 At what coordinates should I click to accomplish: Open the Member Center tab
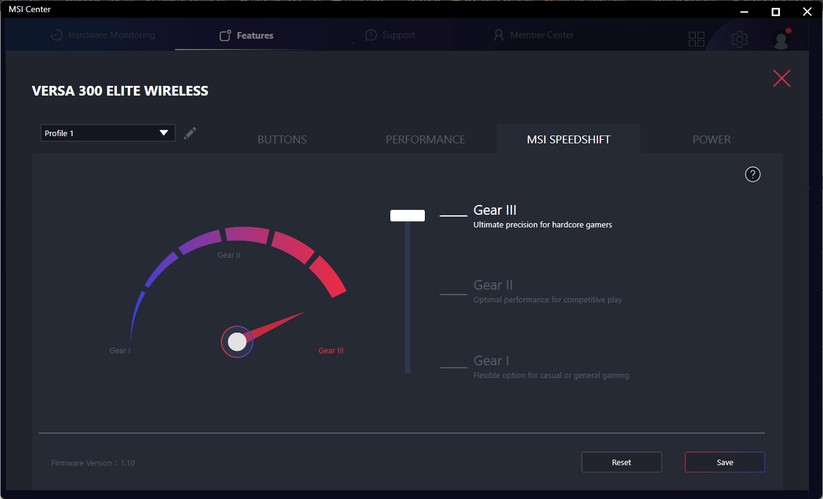pyautogui.click(x=533, y=35)
